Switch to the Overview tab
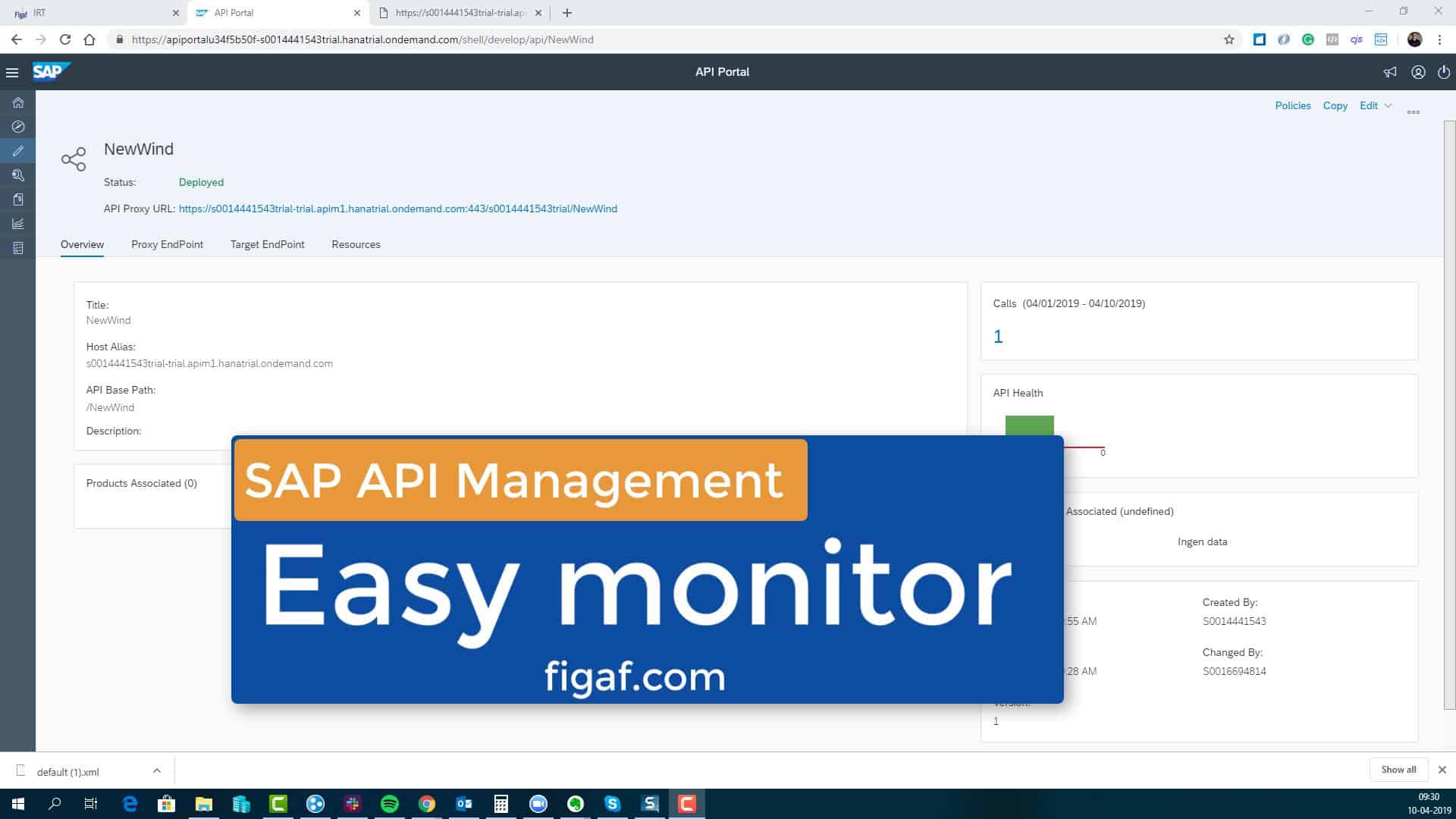Viewport: 1456px width, 819px height. click(x=82, y=244)
